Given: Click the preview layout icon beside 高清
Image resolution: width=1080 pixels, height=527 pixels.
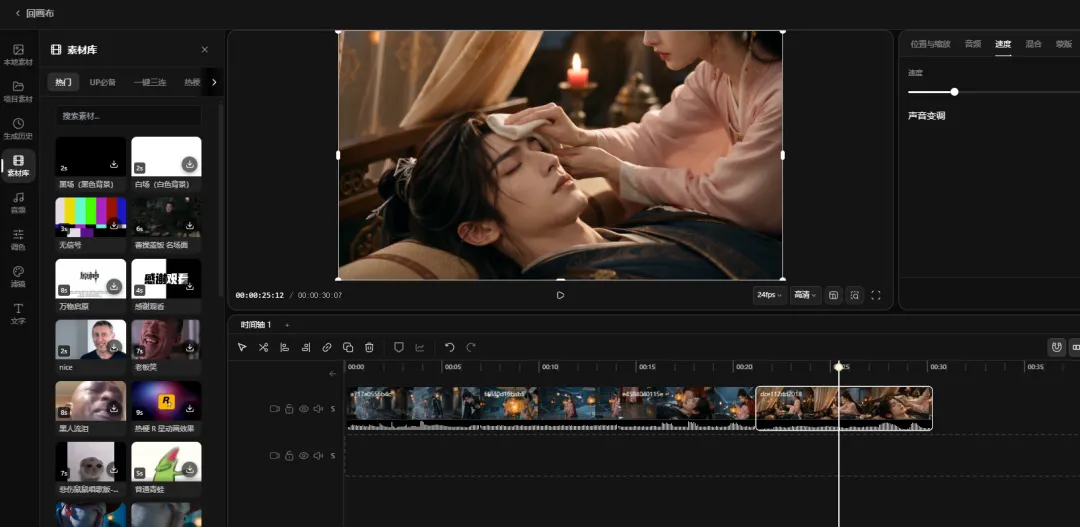Looking at the screenshot, I should point(833,295).
